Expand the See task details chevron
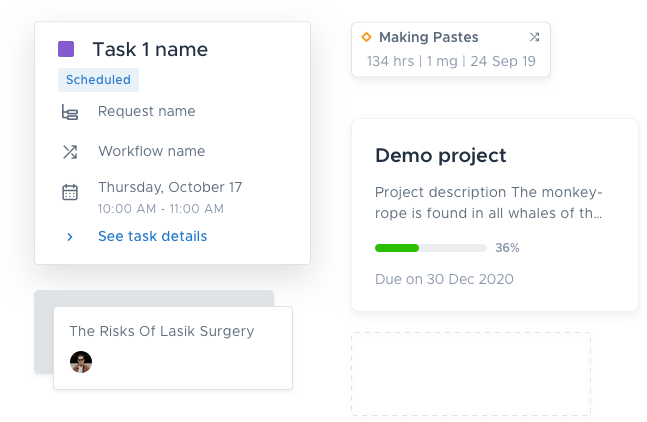Image resolution: width=647 pixels, height=422 pixels. click(69, 237)
